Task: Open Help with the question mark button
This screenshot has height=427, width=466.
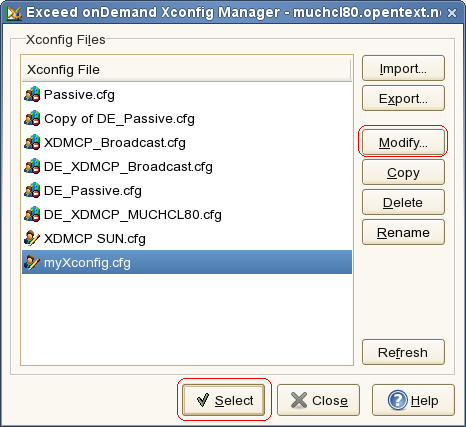Action: coord(413,400)
